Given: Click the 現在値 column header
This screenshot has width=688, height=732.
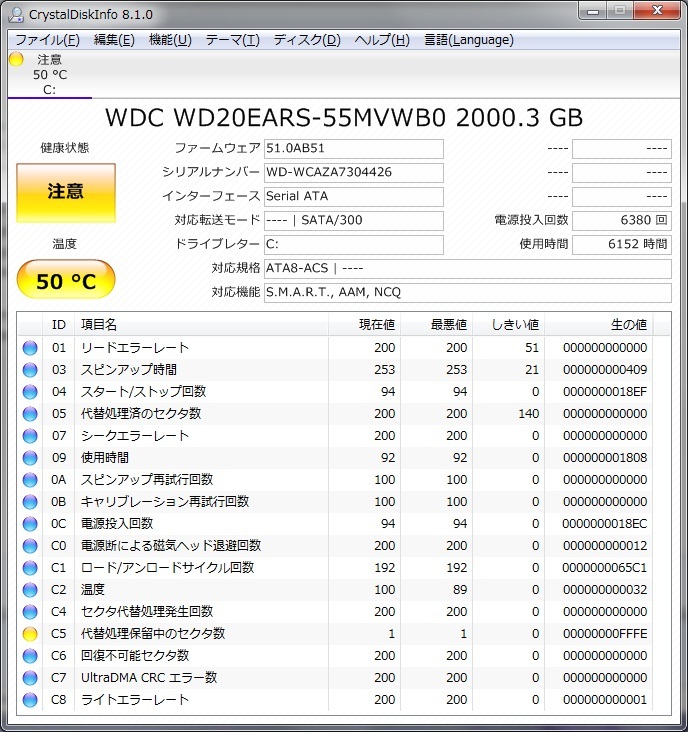Looking at the screenshot, I should pos(365,324).
